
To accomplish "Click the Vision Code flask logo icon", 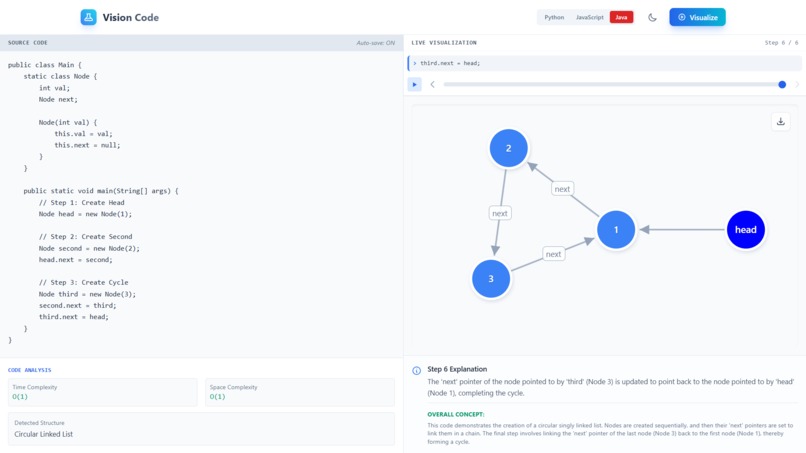I will pos(88,17).
